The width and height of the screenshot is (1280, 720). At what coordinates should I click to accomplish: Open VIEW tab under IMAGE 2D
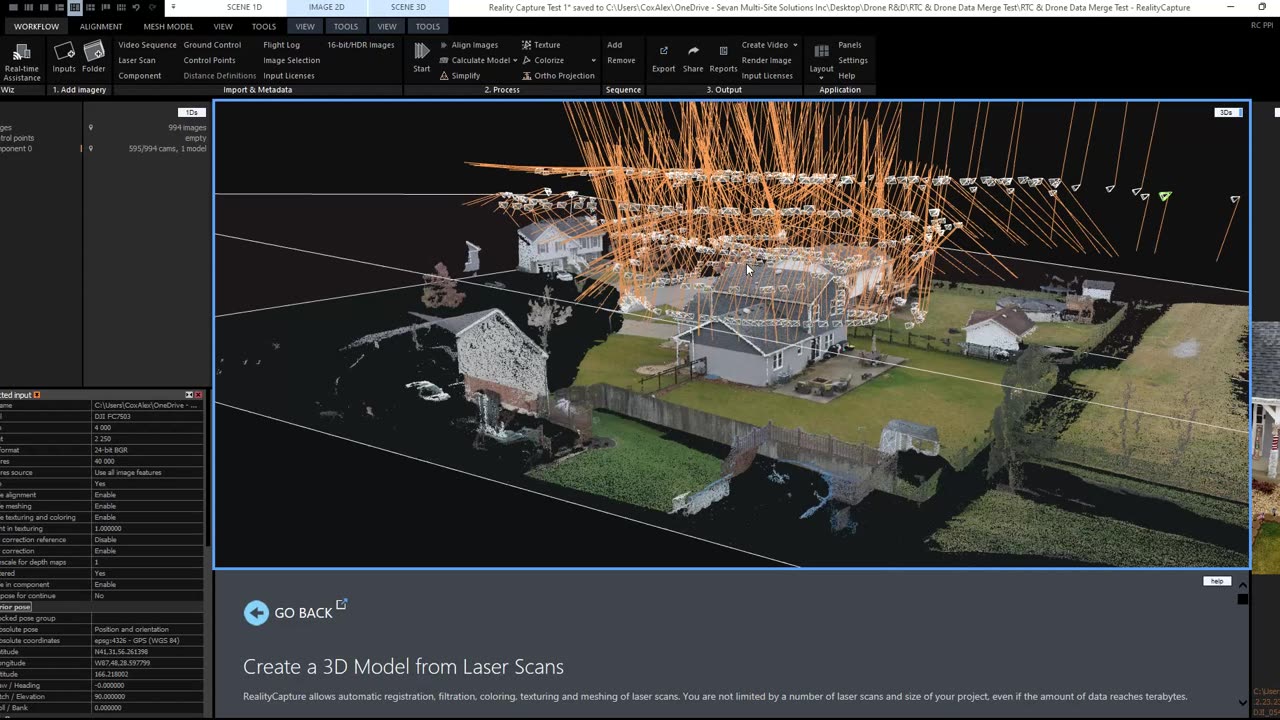point(305,26)
